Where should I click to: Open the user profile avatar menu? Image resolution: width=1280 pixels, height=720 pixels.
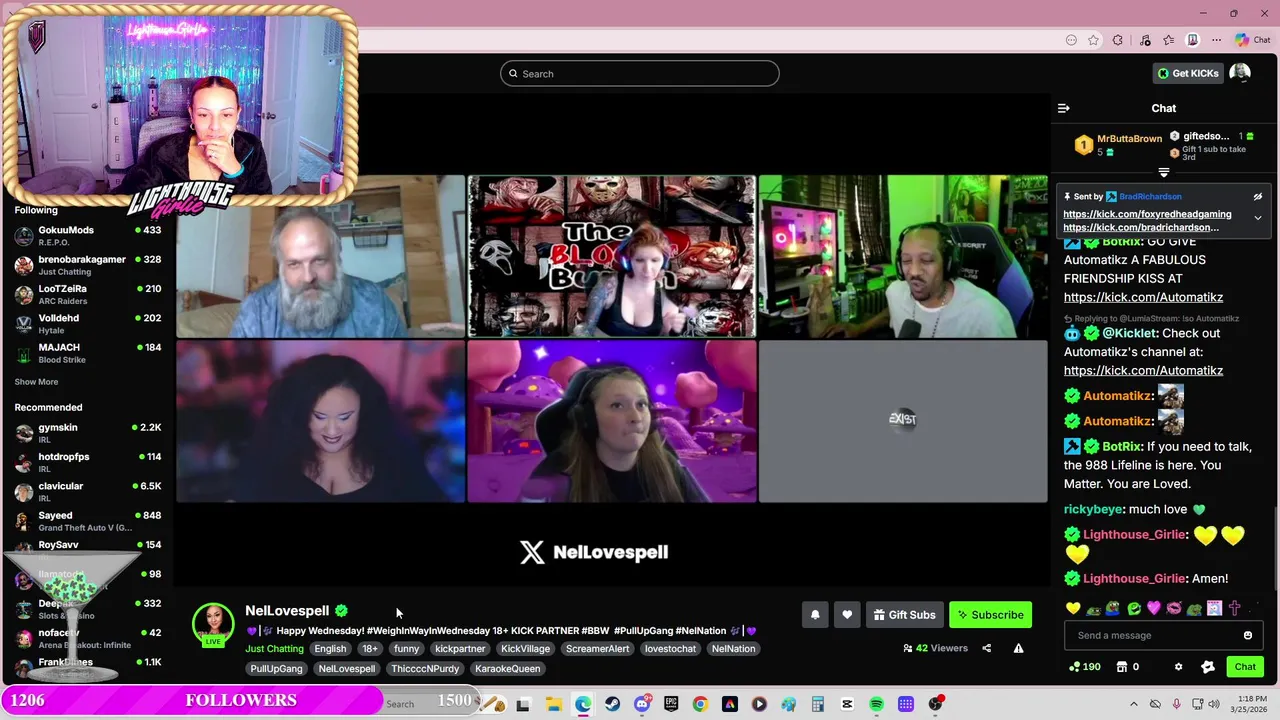click(1240, 73)
